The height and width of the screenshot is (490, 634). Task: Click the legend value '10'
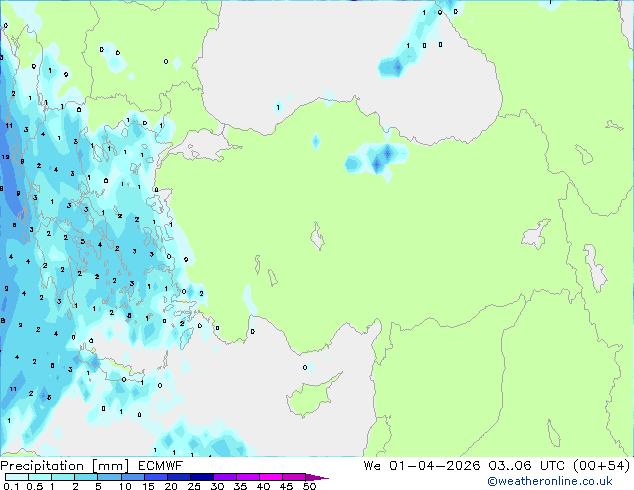tap(125, 486)
